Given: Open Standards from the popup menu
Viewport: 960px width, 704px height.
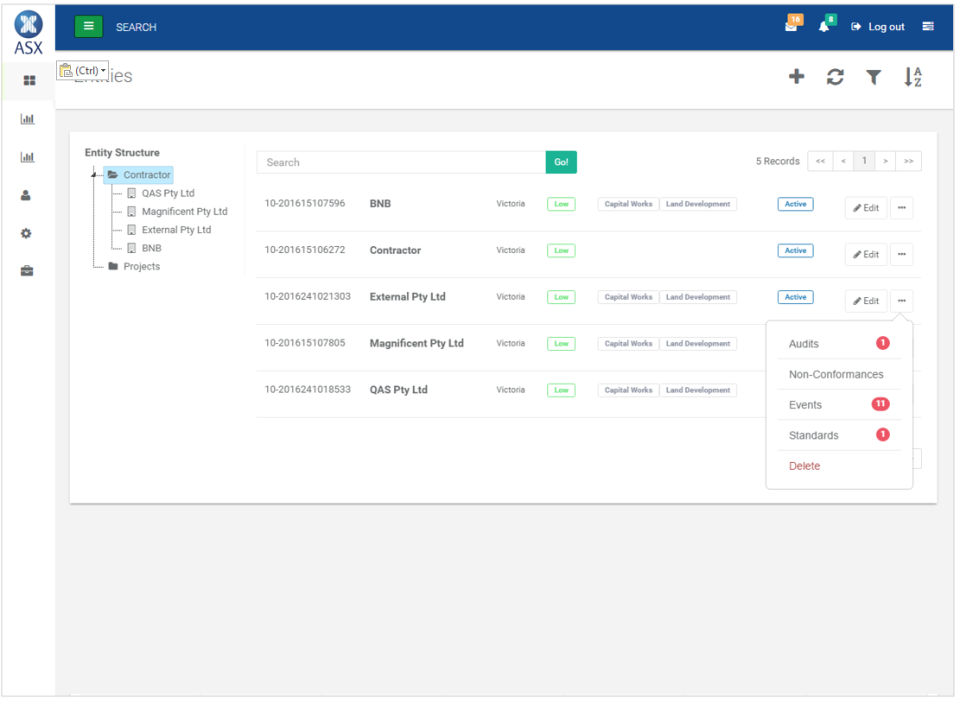Looking at the screenshot, I should click(839, 436).
